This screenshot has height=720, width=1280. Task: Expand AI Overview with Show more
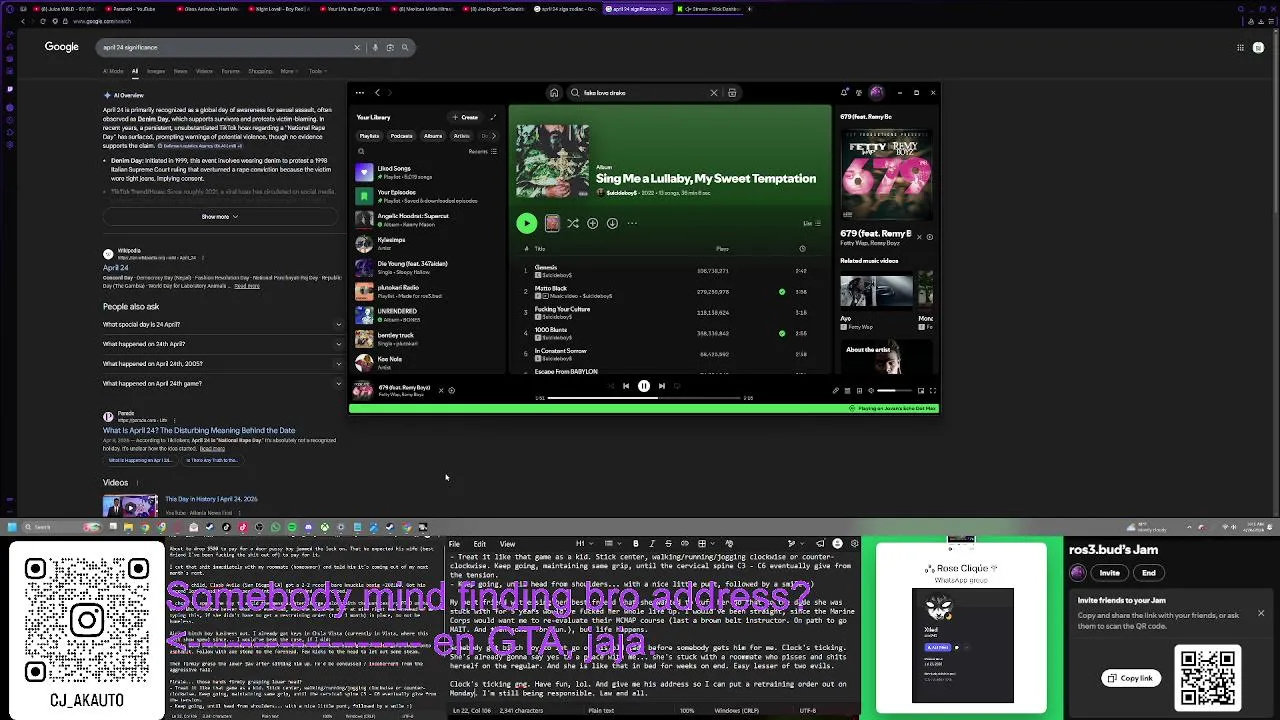click(x=220, y=217)
